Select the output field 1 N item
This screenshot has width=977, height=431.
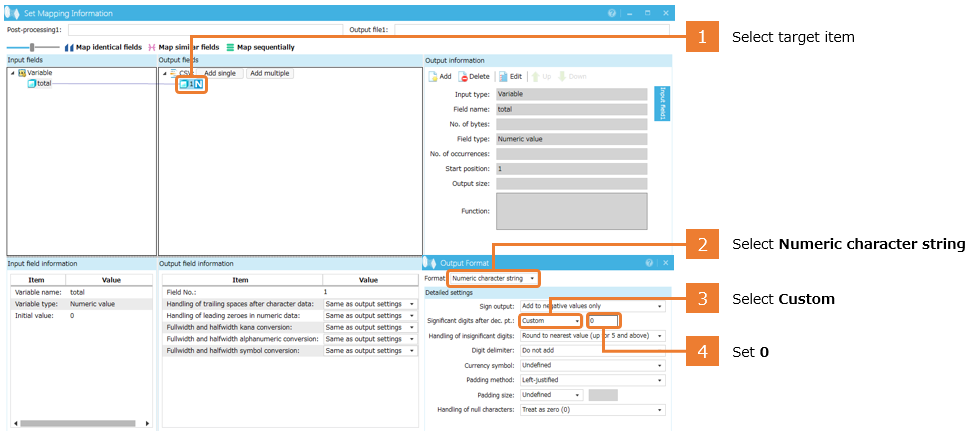coord(191,84)
